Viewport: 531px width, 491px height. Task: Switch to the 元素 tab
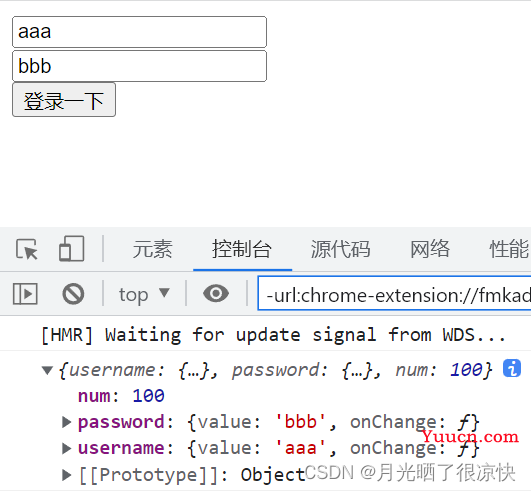[152, 249]
